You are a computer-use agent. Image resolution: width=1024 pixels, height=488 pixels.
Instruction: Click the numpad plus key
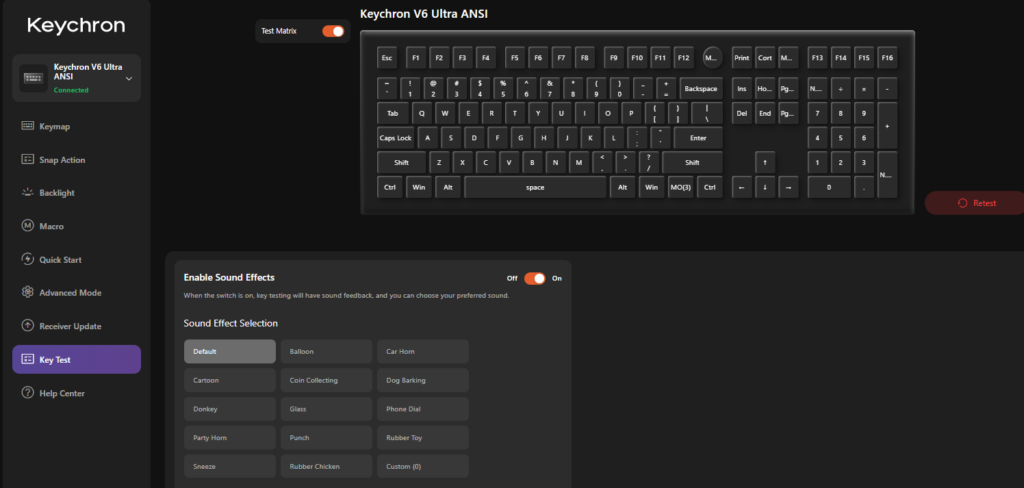tap(887, 125)
